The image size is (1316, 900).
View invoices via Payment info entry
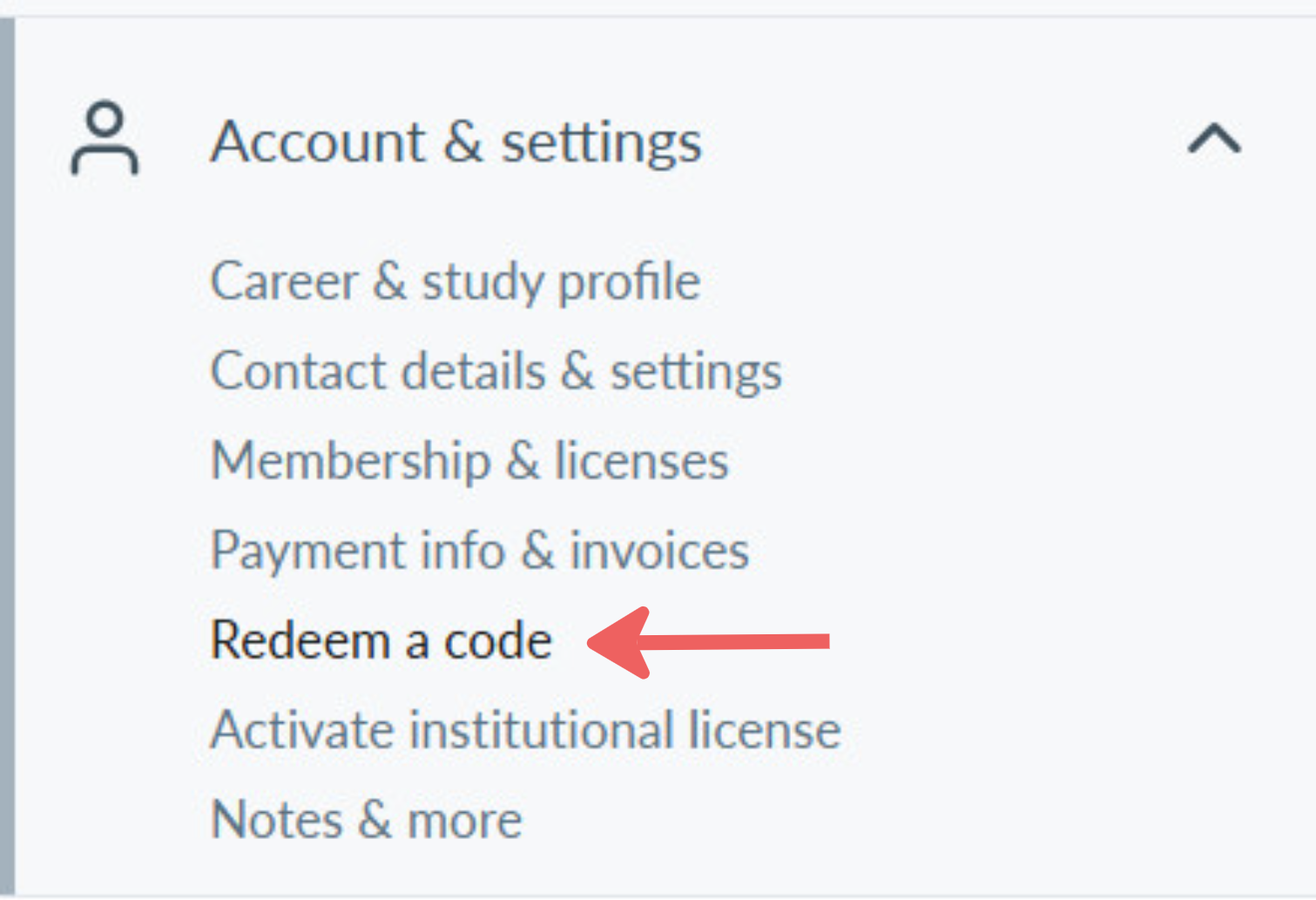coord(480,552)
